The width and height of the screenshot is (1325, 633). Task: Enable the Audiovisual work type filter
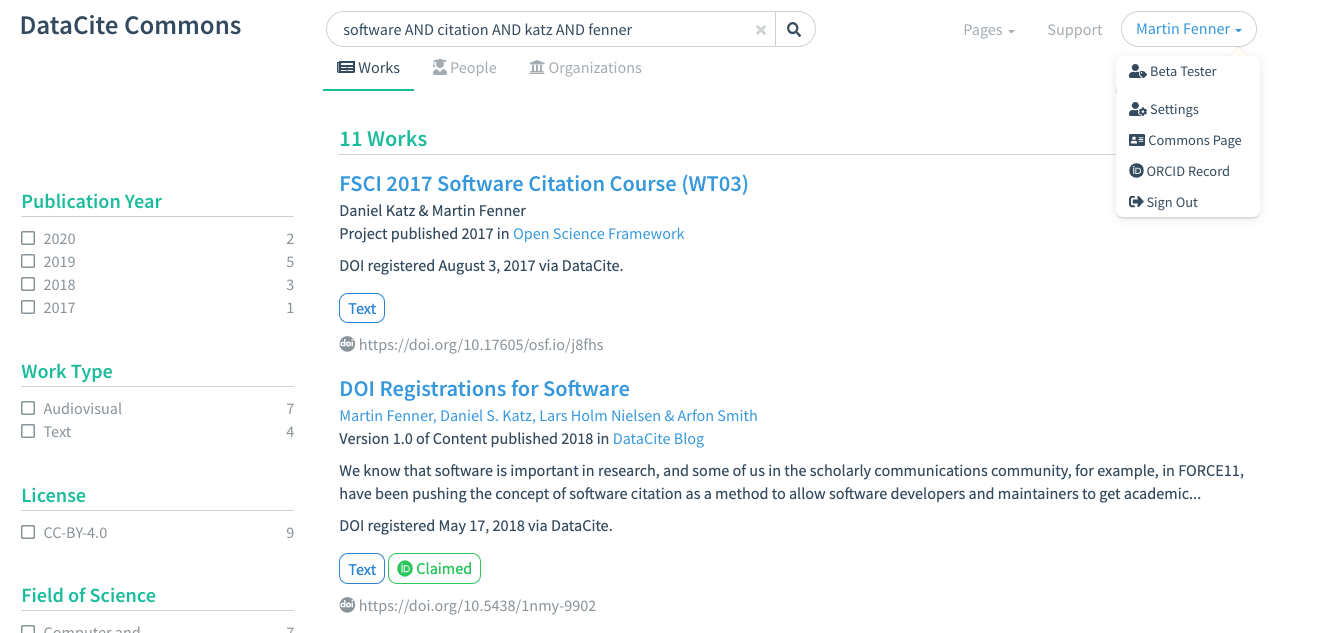tap(29, 409)
